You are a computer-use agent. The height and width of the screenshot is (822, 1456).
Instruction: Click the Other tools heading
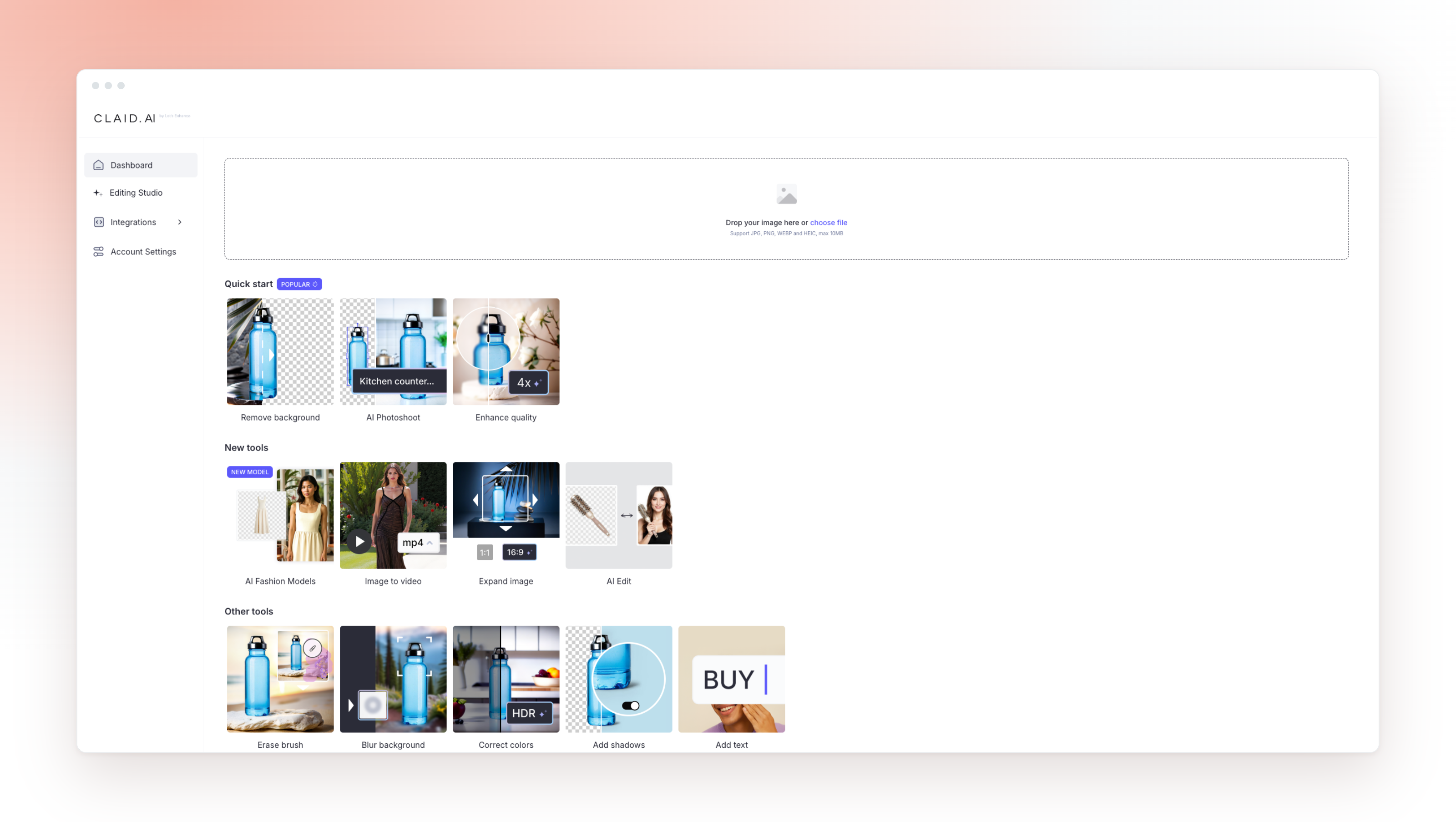248,611
